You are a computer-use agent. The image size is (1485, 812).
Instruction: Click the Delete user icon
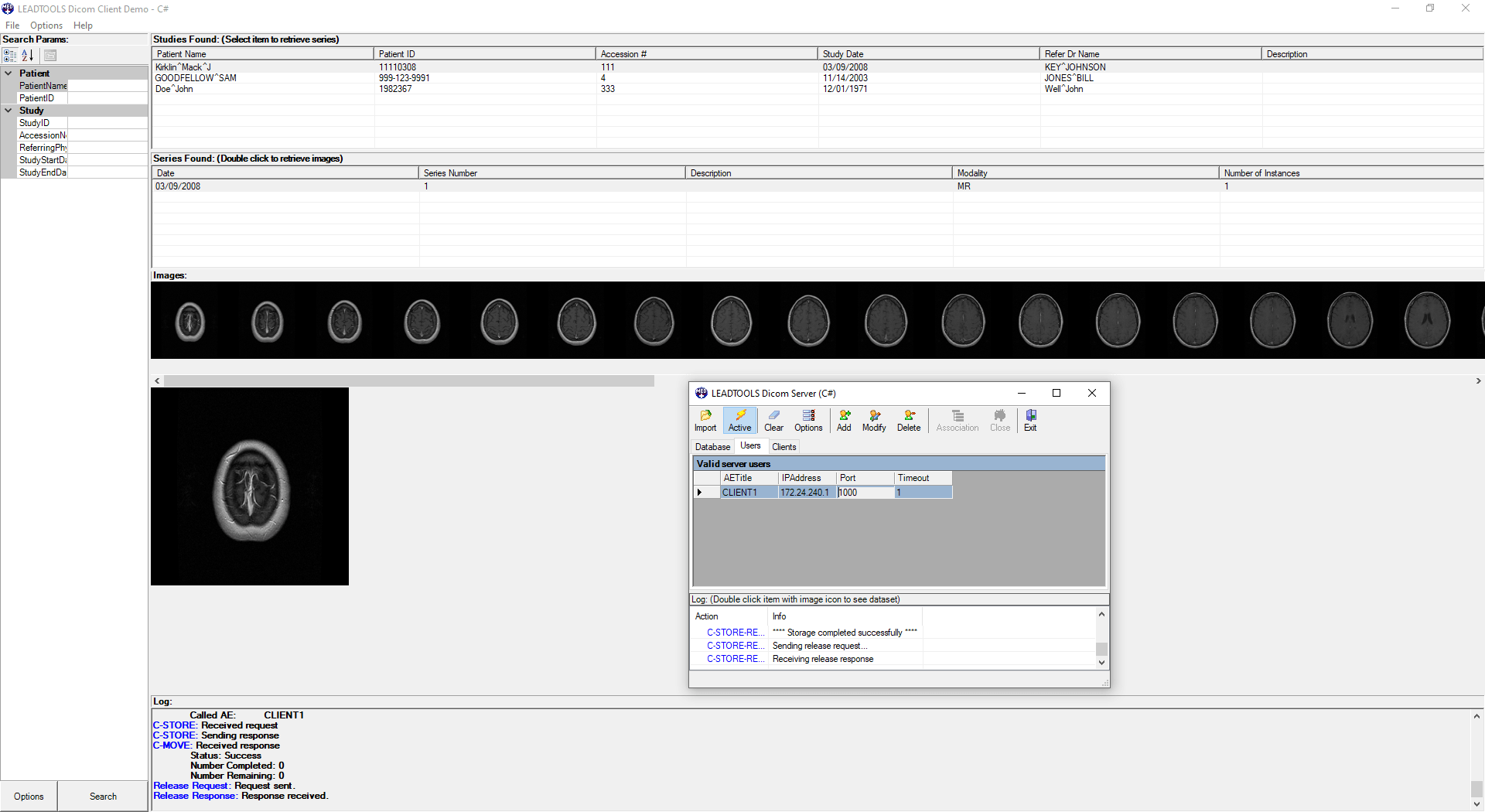click(x=908, y=421)
